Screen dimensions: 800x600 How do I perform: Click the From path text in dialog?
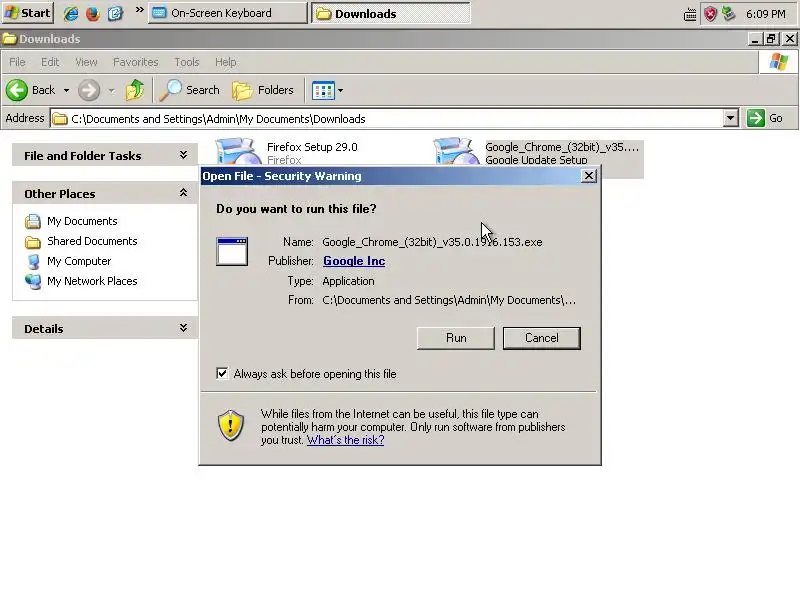tap(449, 300)
